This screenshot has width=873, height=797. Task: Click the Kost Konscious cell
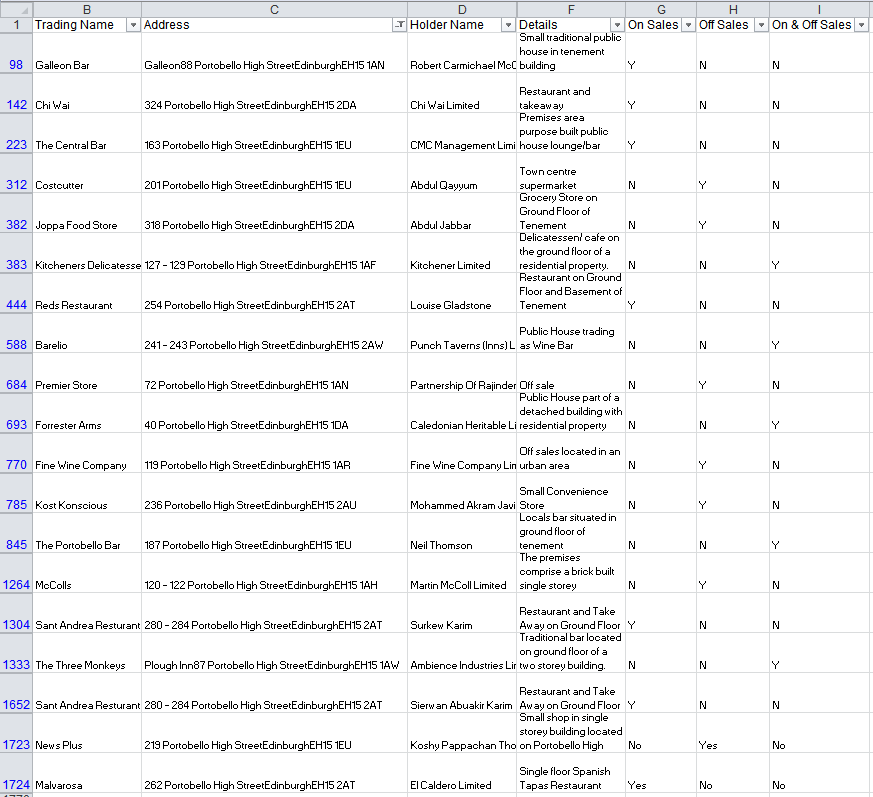(x=87, y=493)
